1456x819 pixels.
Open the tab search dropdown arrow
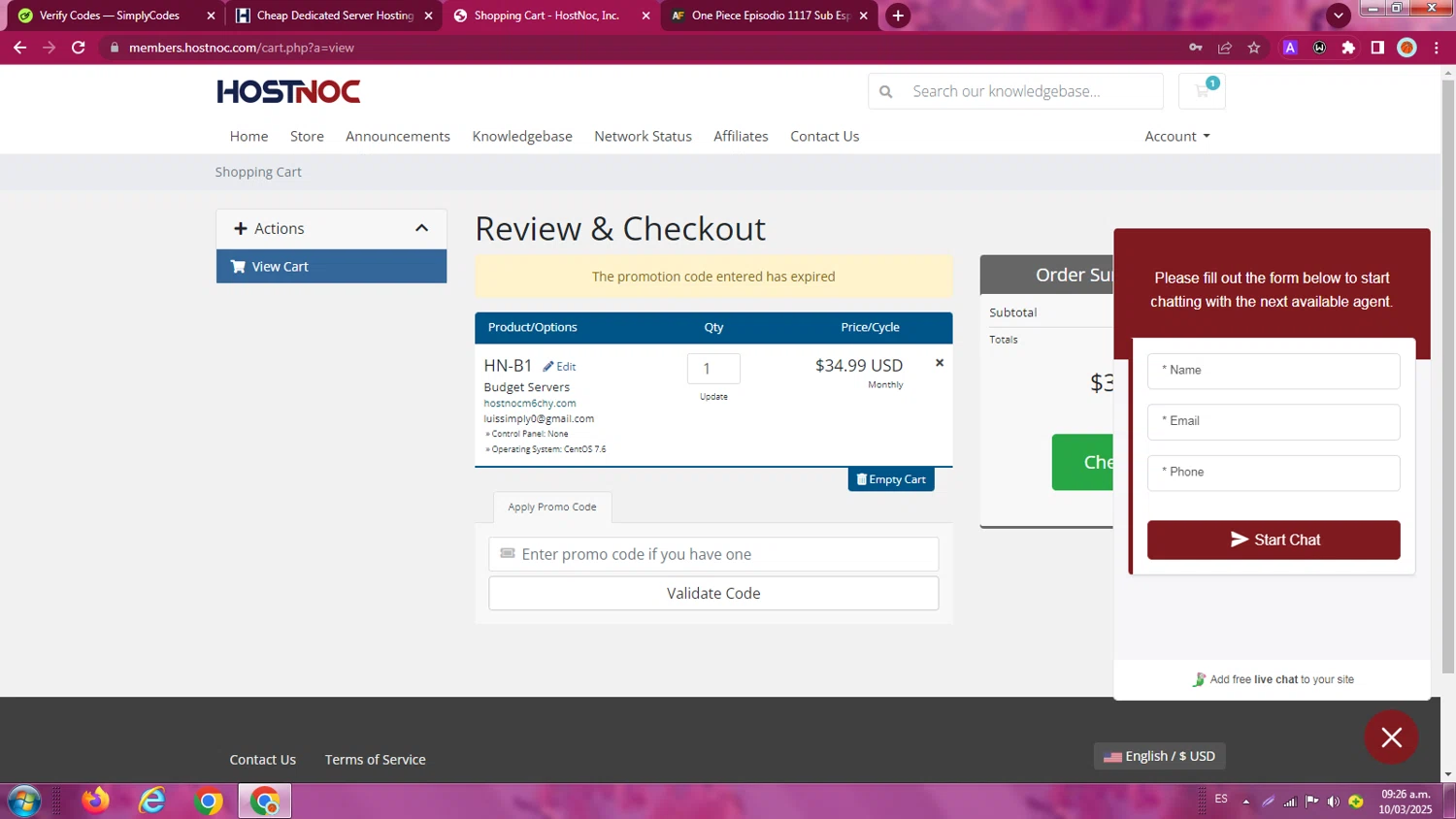coord(1339,16)
